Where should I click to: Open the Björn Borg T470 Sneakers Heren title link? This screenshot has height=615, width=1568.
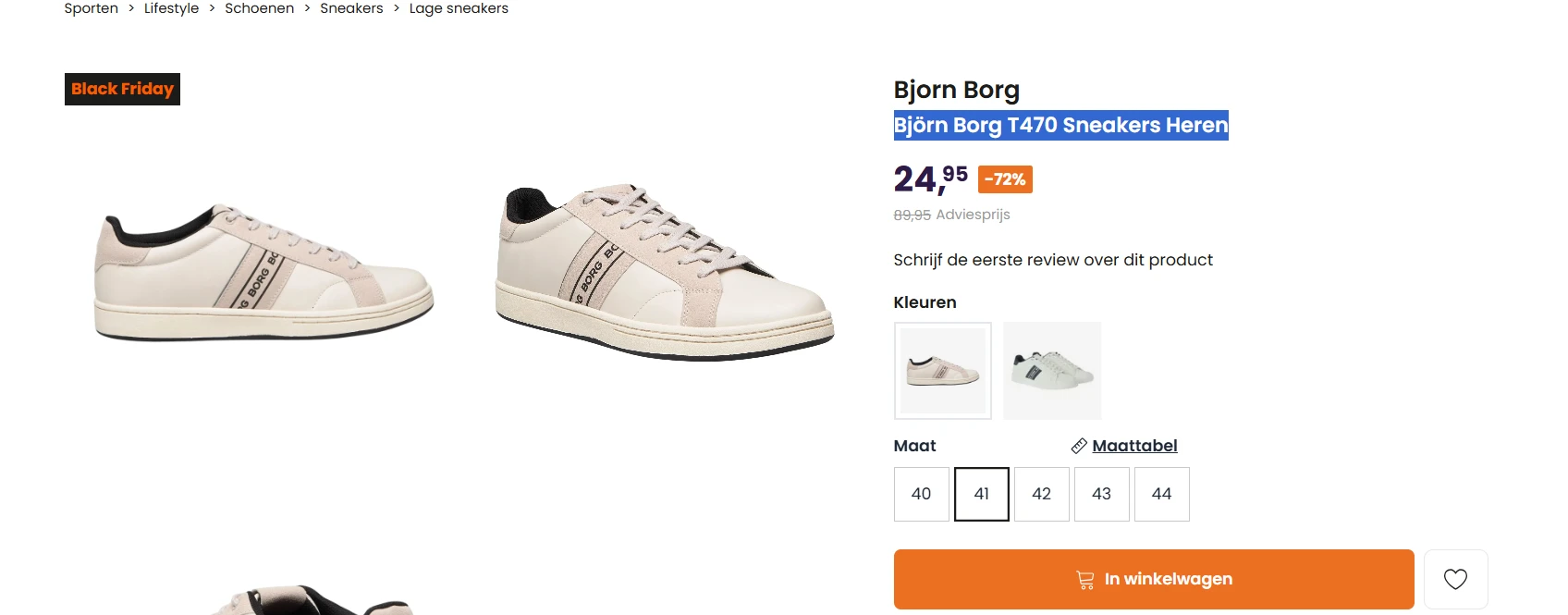(x=1060, y=125)
